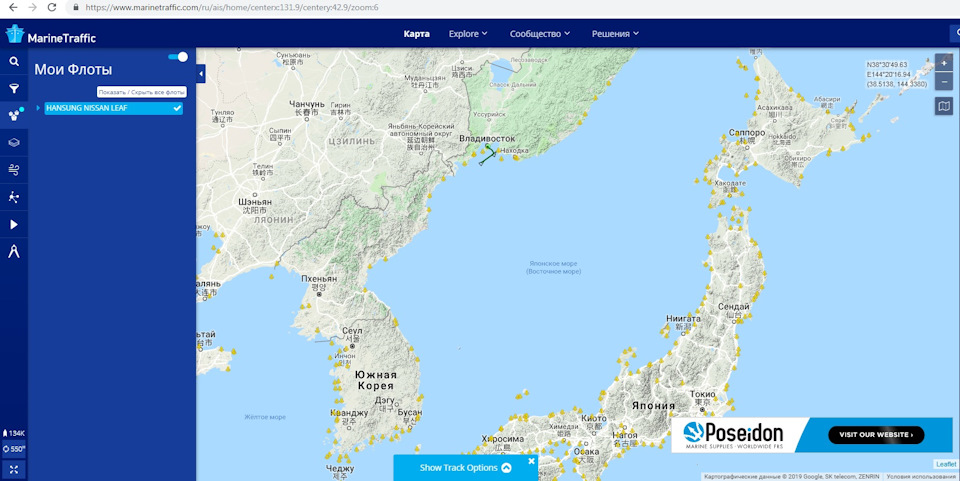The image size is (960, 481).
Task: Click the Токио city label on map
Action: [x=702, y=394]
